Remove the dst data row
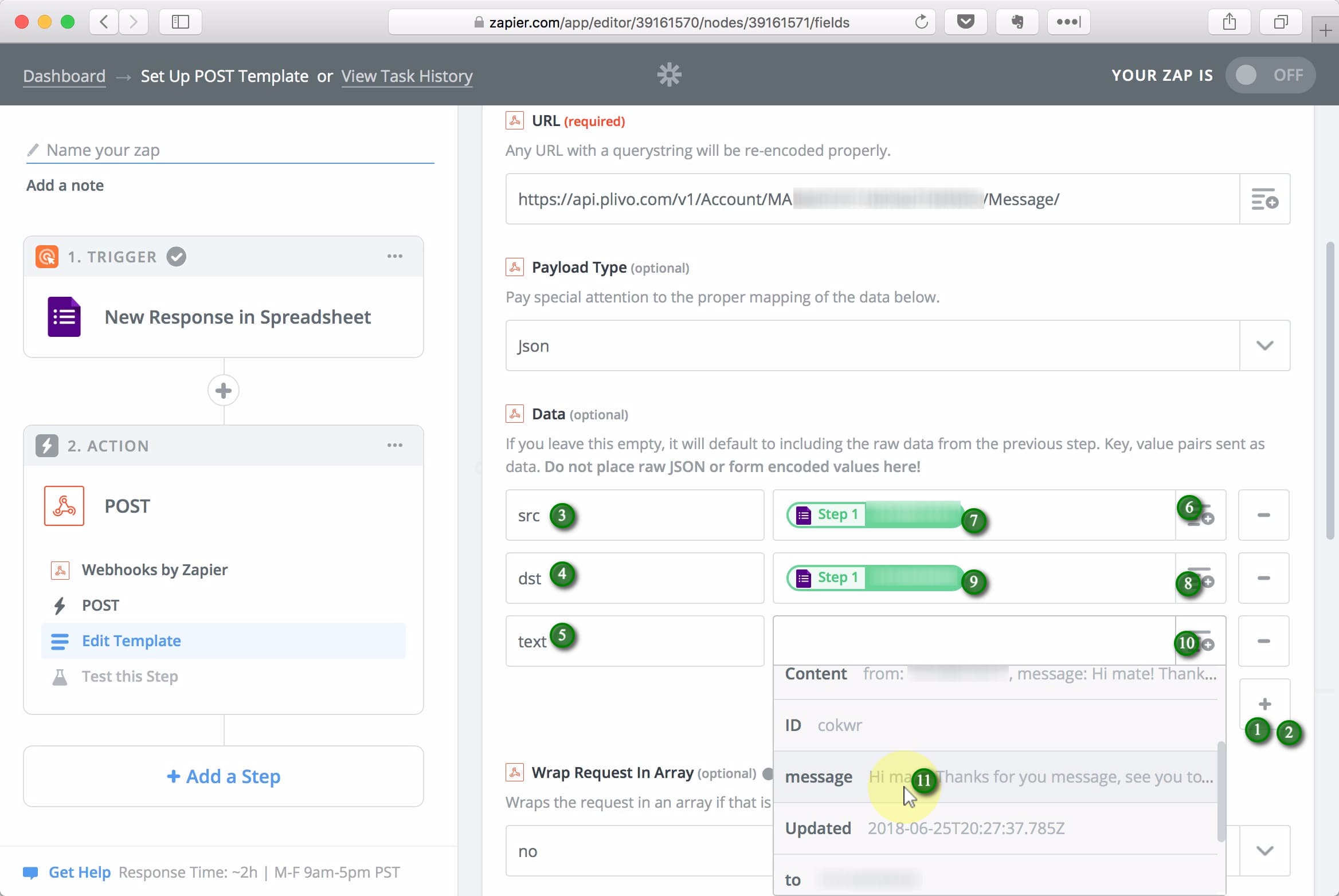This screenshot has height=896, width=1339. (1264, 578)
